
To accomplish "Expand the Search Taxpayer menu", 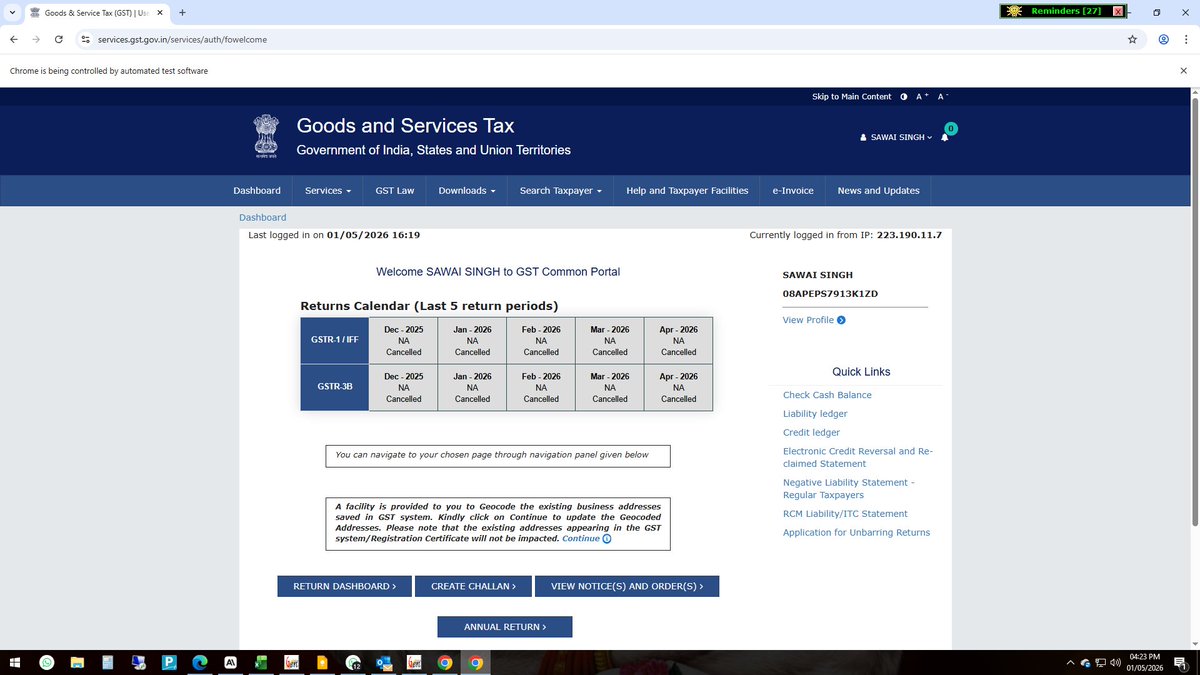I will [x=560, y=190].
